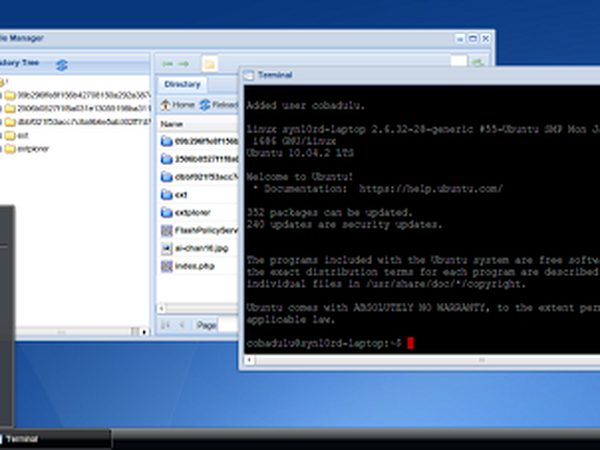The image size is (600, 450).
Task: Select the 2506b folder in the file list
Action: click(x=199, y=159)
